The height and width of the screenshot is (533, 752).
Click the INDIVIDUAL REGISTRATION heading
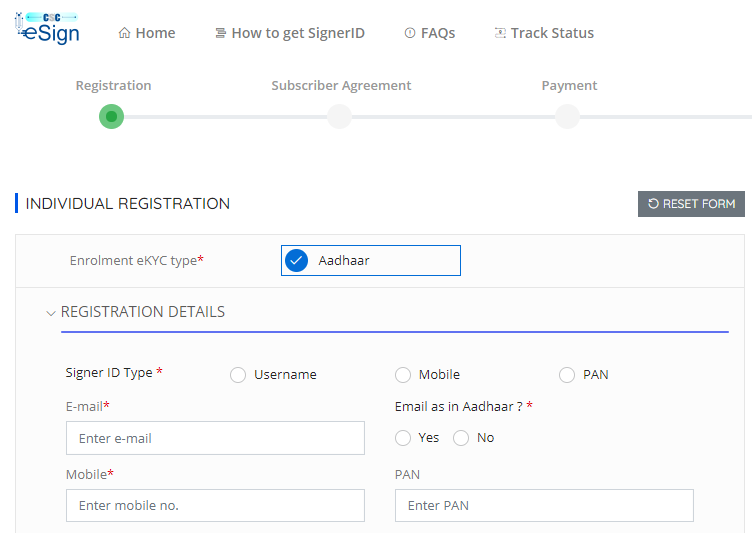128,203
